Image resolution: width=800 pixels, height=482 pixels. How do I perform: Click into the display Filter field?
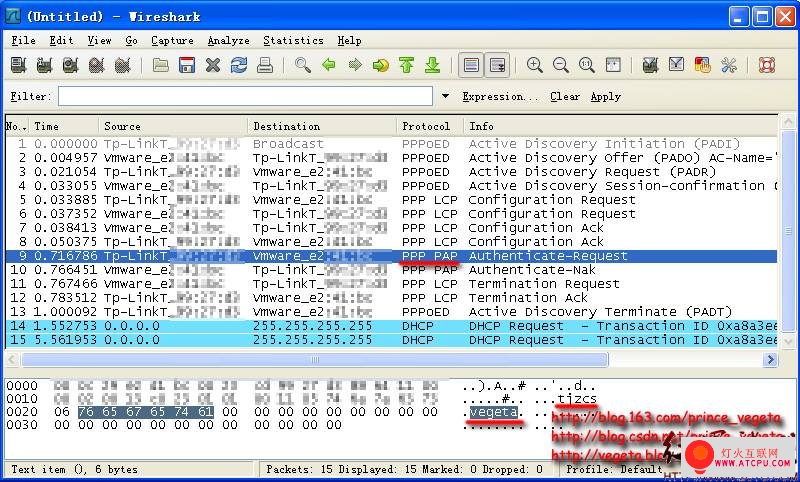pyautogui.click(x=245, y=96)
